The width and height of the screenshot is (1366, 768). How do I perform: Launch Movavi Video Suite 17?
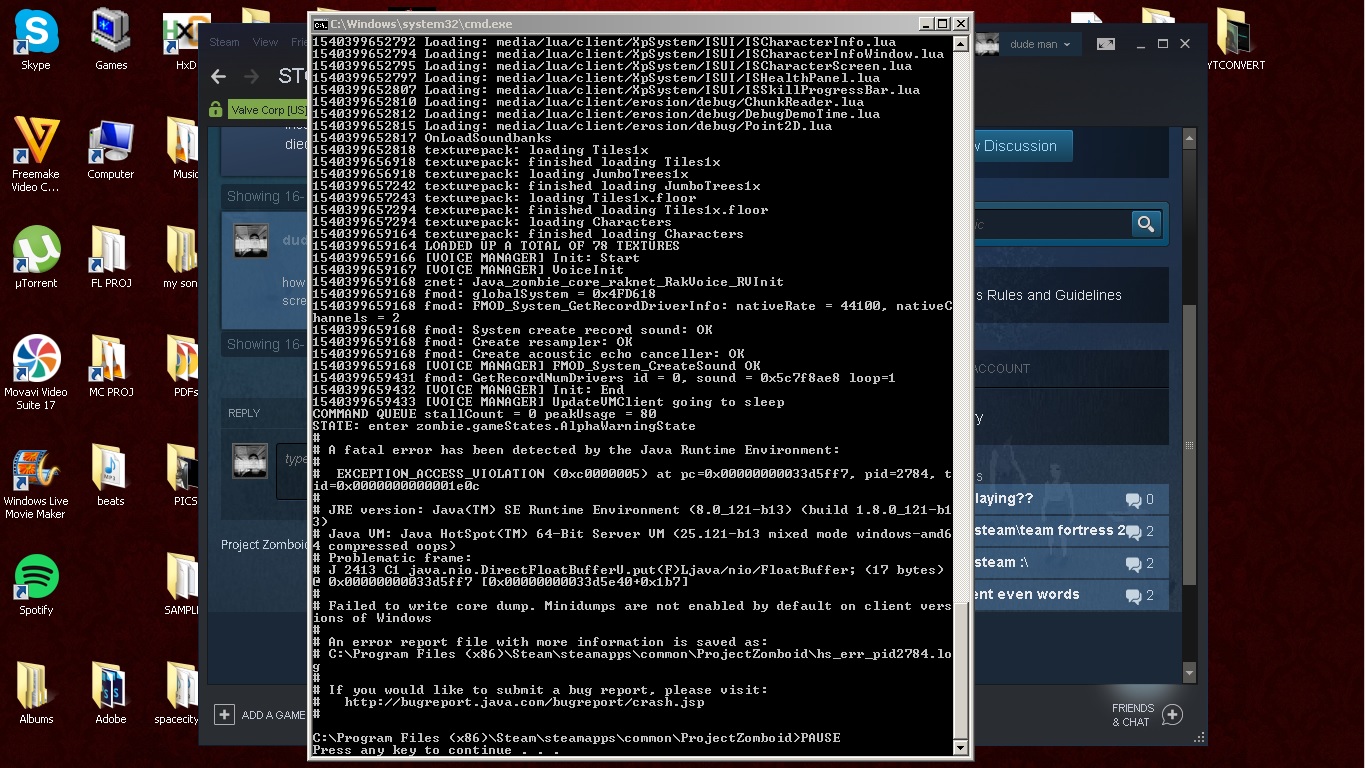pos(36,372)
